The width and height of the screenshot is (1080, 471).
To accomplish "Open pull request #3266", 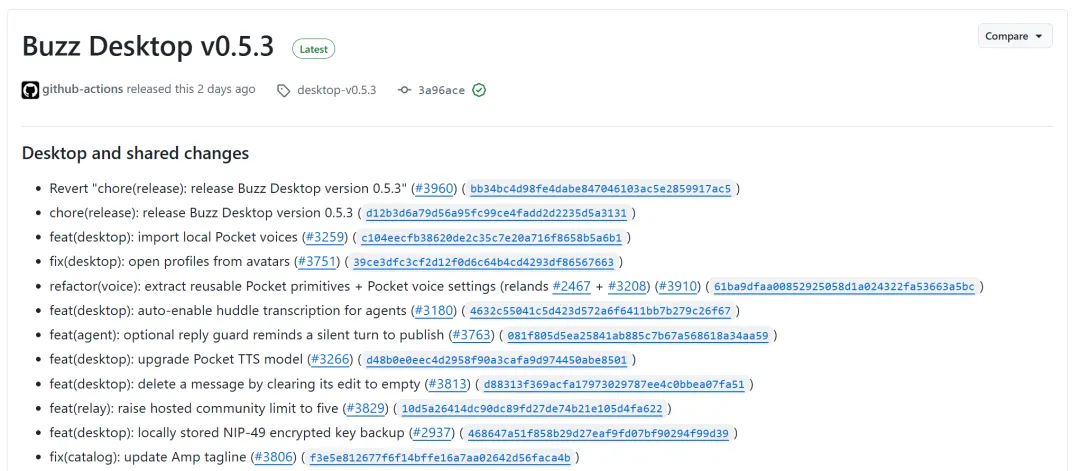I will 332,359.
